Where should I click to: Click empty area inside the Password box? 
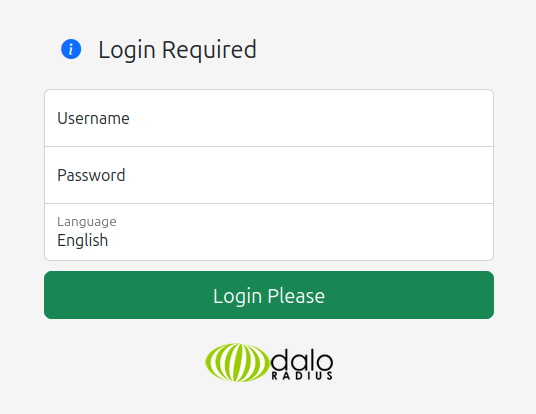coord(308,175)
